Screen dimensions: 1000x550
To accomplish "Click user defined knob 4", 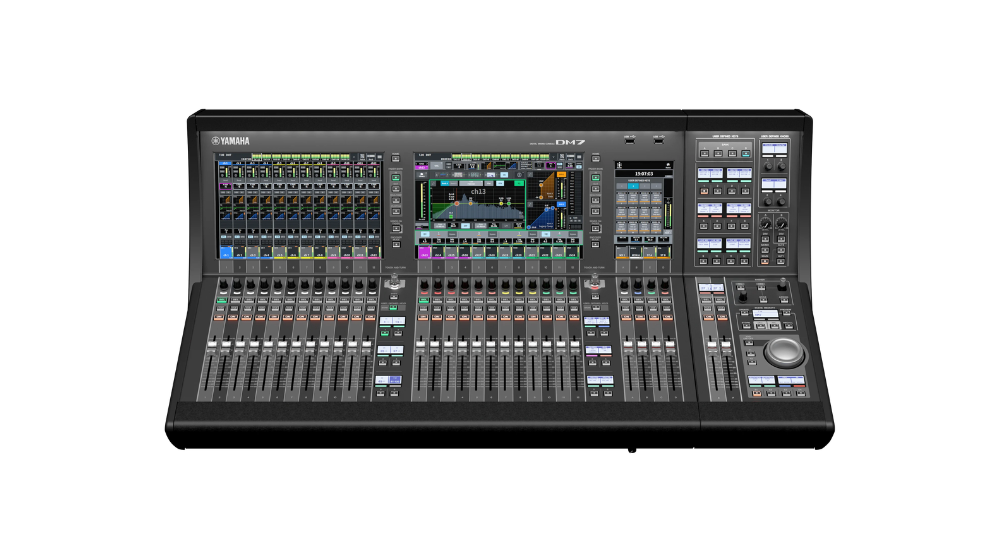I will (781, 202).
